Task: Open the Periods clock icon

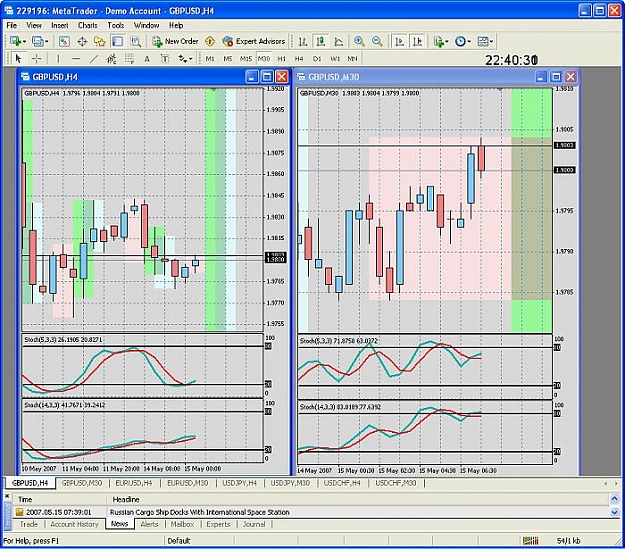Action: [460, 41]
